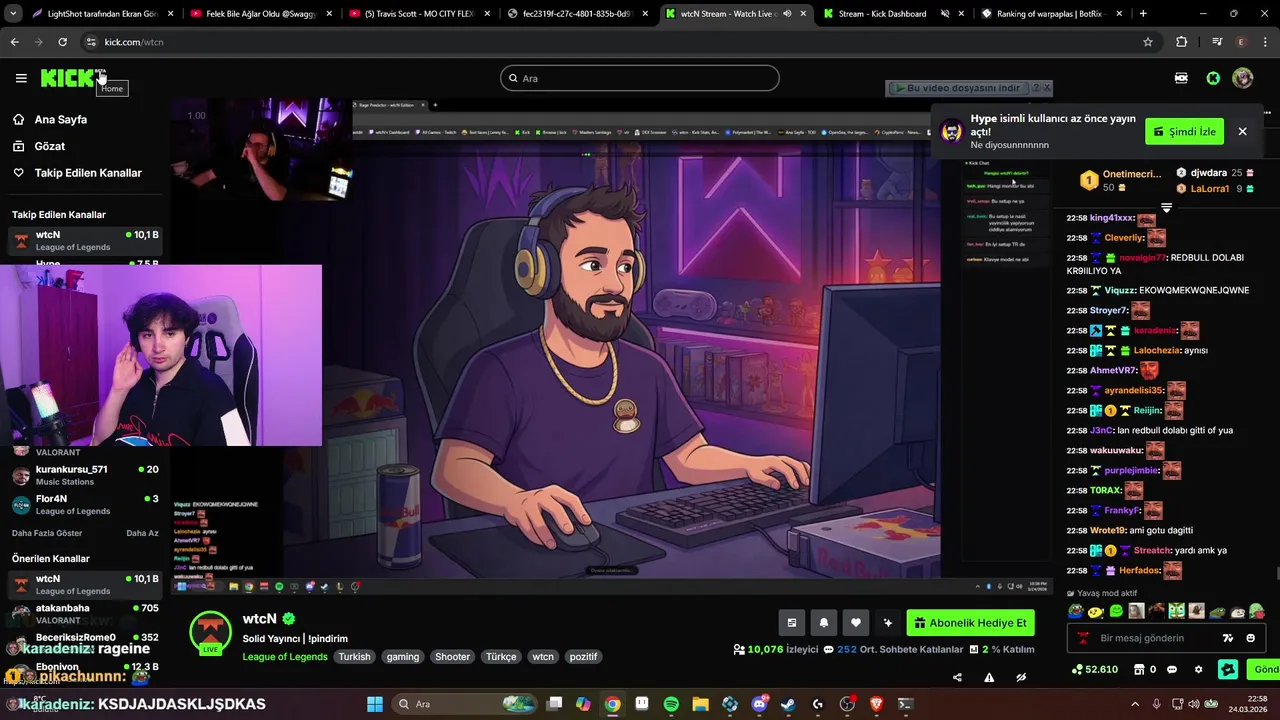Open Takip Edilen Kanallar page
Viewport: 1280px width, 720px height.
pos(88,173)
